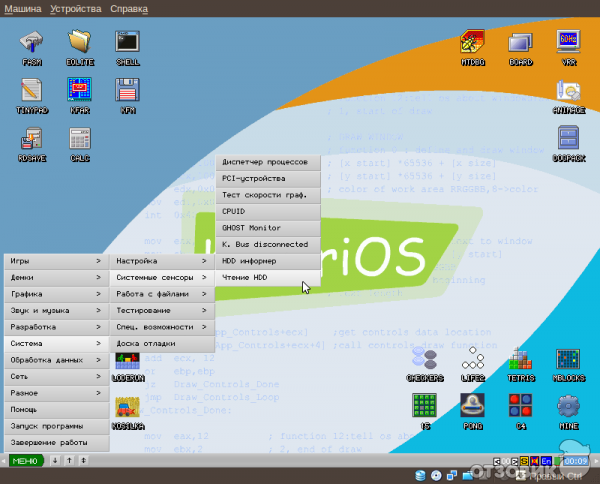Choose Завершение работы in the main menu
The image size is (600, 484).
click(x=54, y=442)
